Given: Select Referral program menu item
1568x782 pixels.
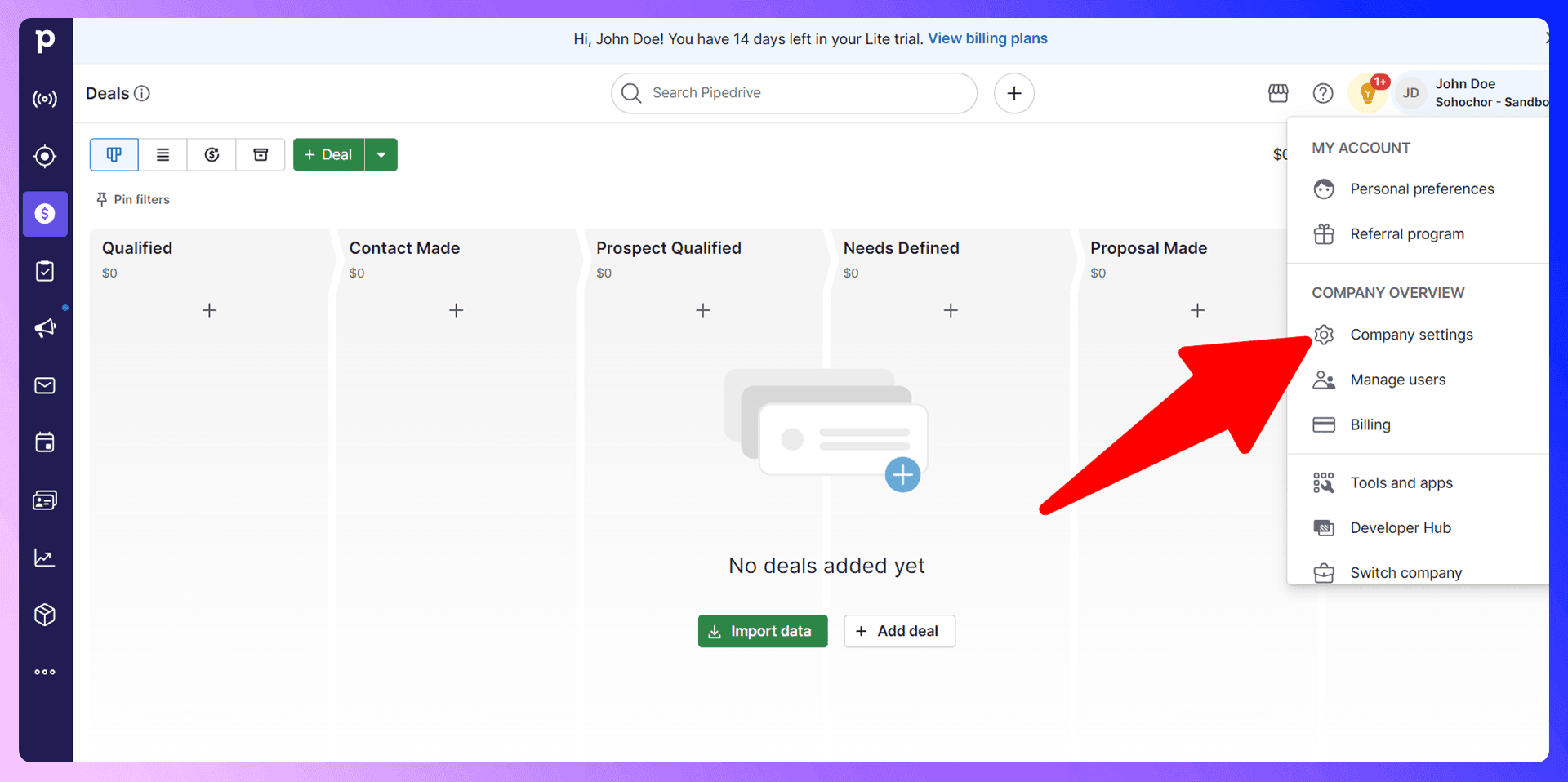Looking at the screenshot, I should coord(1418,234).
